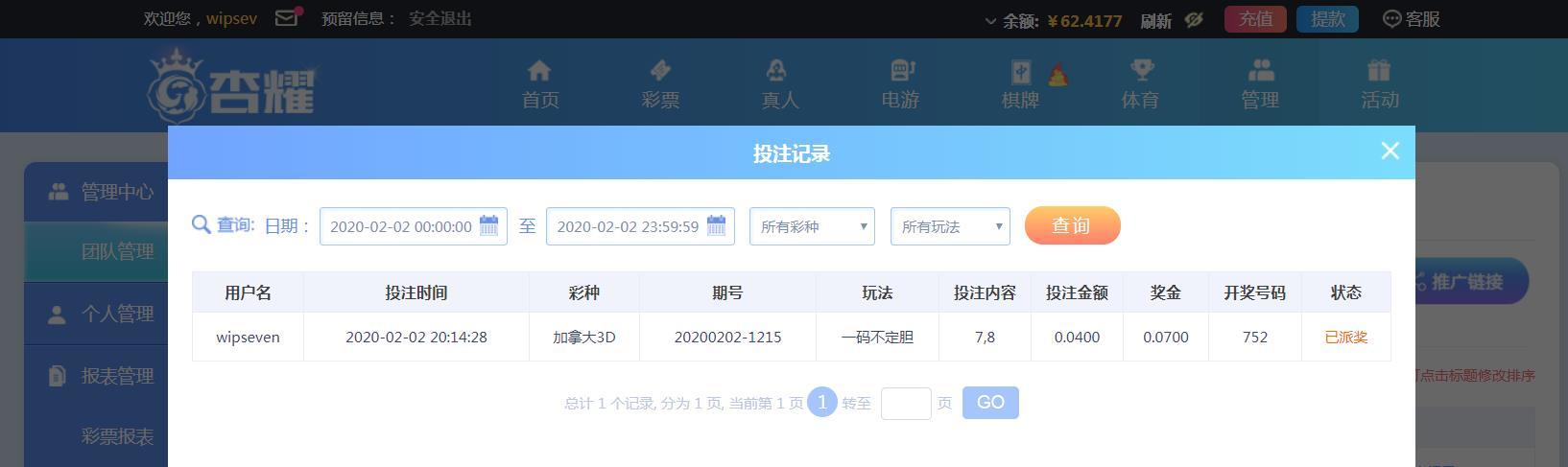Toggle balance visibility eye icon
This screenshot has width=1568, height=467.
(1194, 19)
